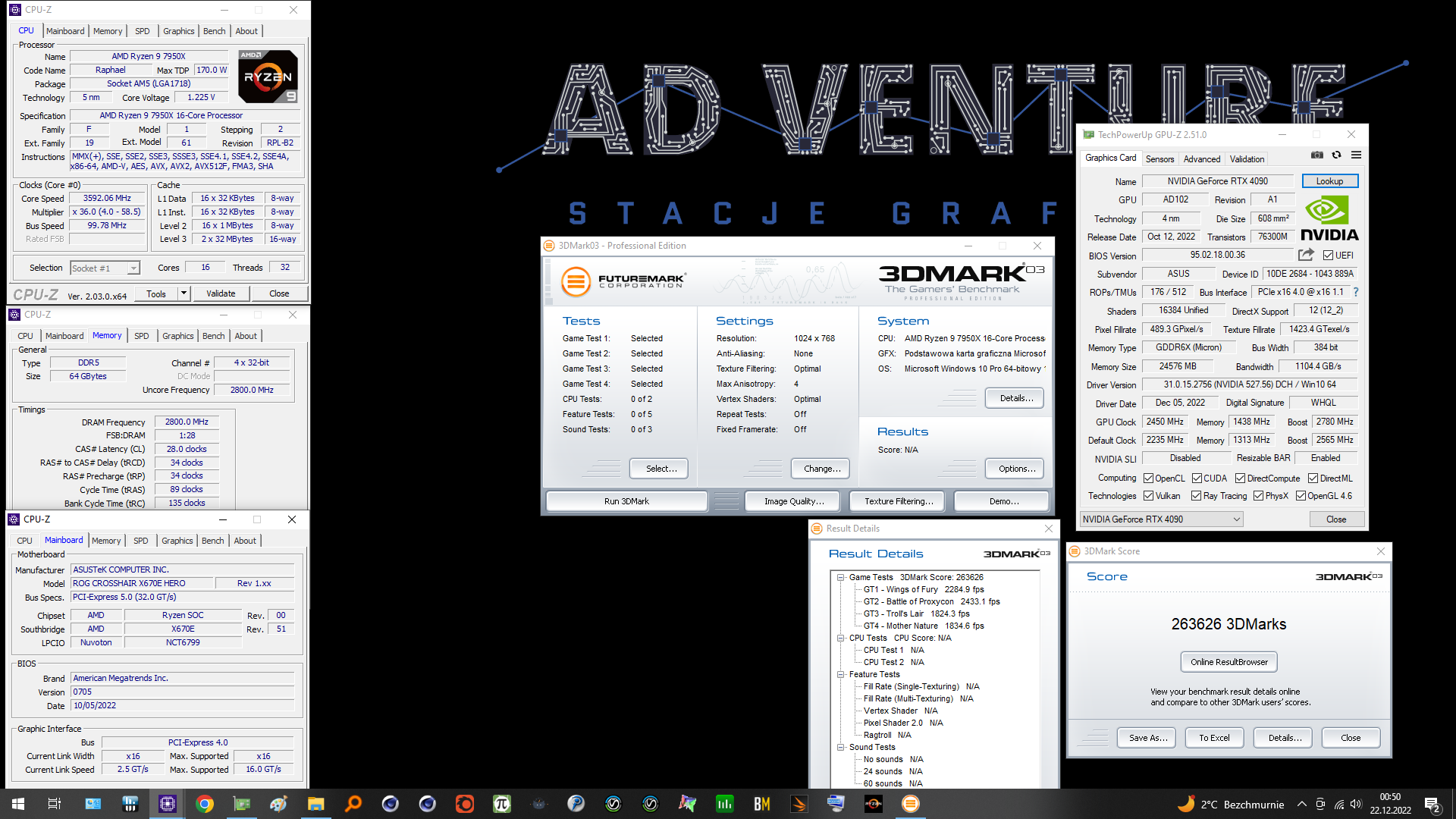Toggle the CUDA checkbox
The height and width of the screenshot is (819, 1456).
pos(1197,479)
